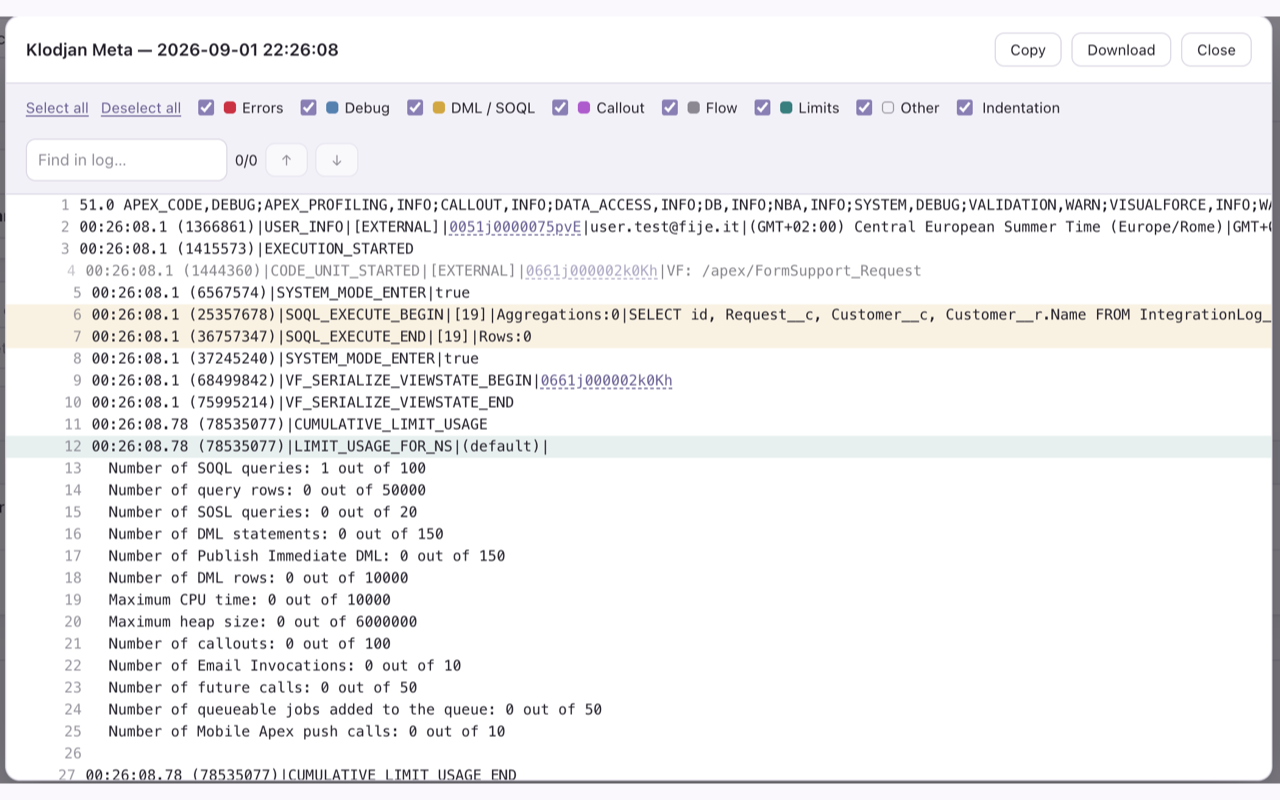Uncheck the Debug filter checkbox

click(x=309, y=108)
